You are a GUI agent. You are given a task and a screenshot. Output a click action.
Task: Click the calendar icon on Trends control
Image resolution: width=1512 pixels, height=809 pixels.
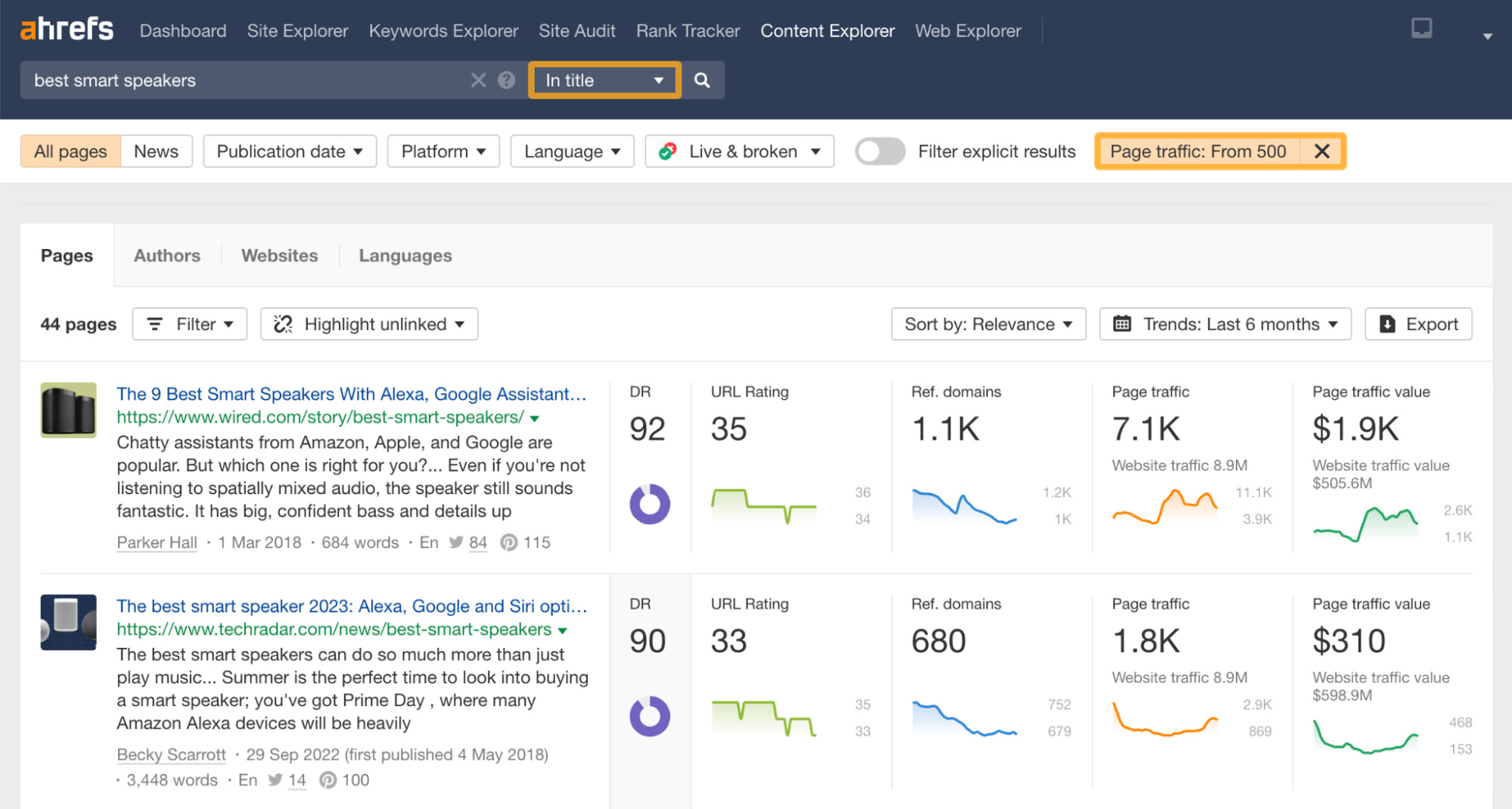click(x=1122, y=324)
